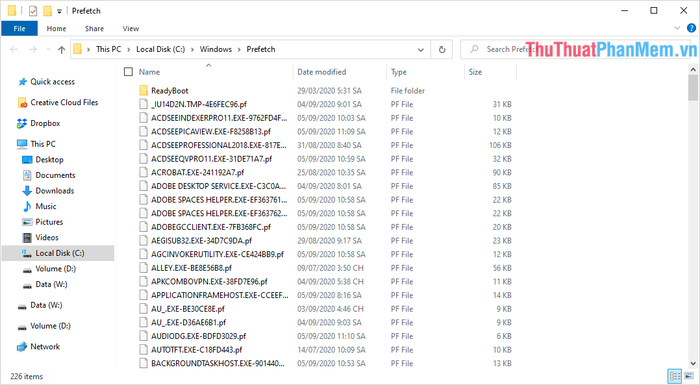Screen dimensions: 700x385
Task: Select Network in the navigation pane
Action: 38,347
